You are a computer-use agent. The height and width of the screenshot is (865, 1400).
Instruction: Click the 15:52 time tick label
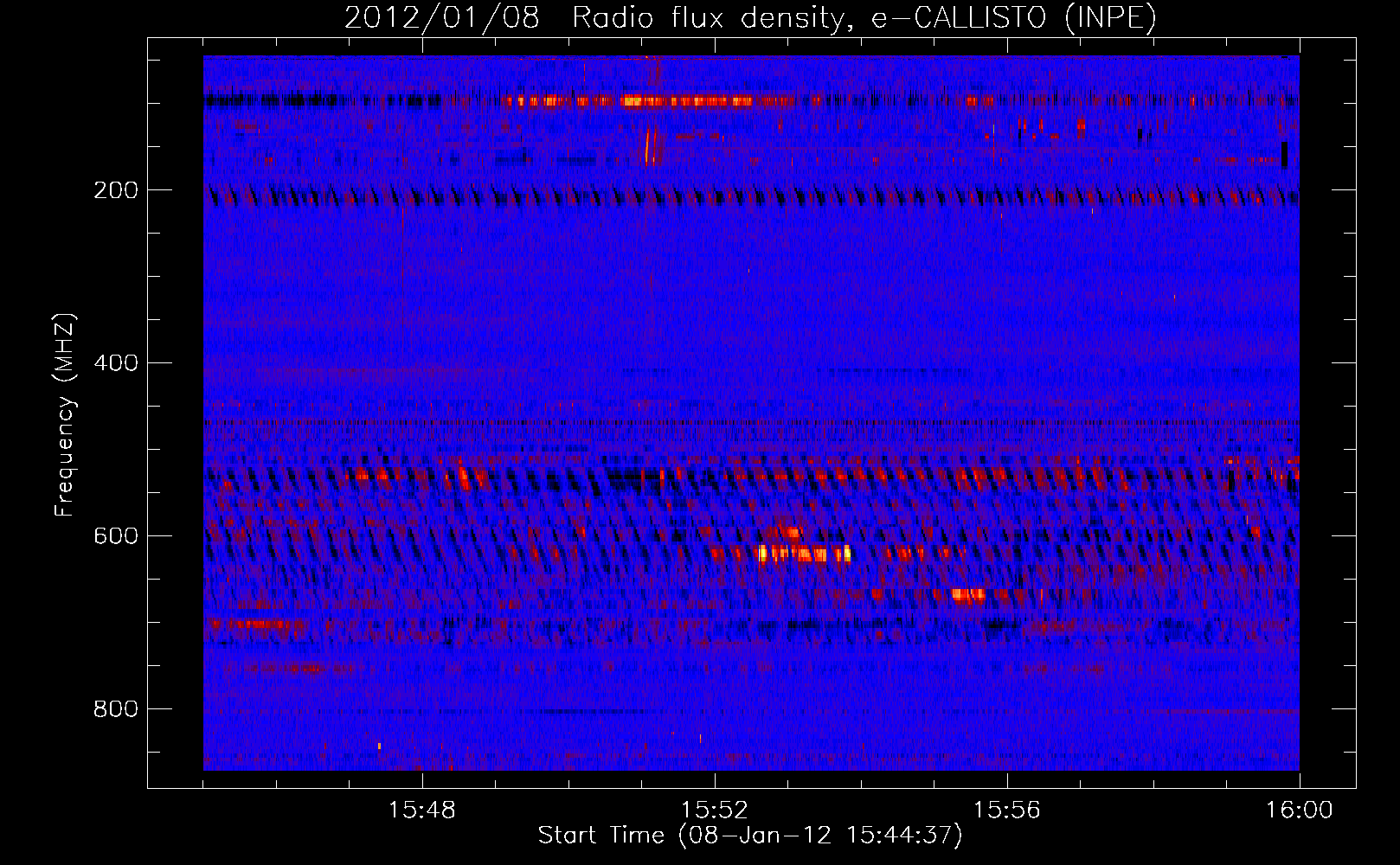[x=715, y=811]
